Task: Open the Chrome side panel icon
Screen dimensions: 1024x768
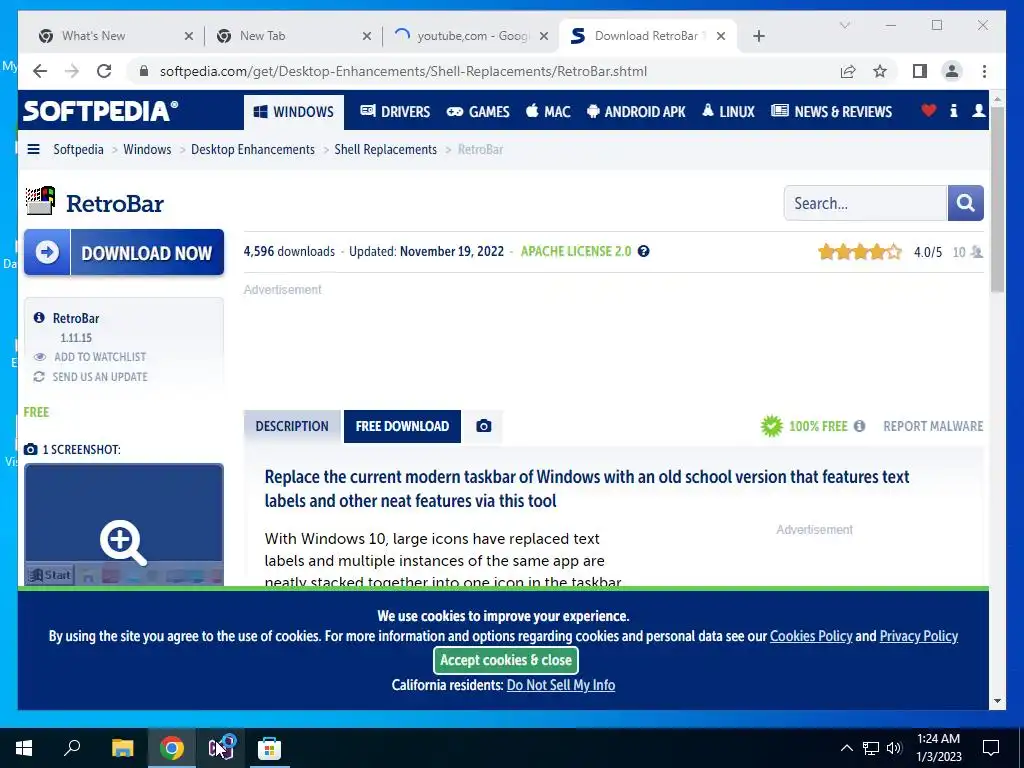Action: tap(920, 71)
